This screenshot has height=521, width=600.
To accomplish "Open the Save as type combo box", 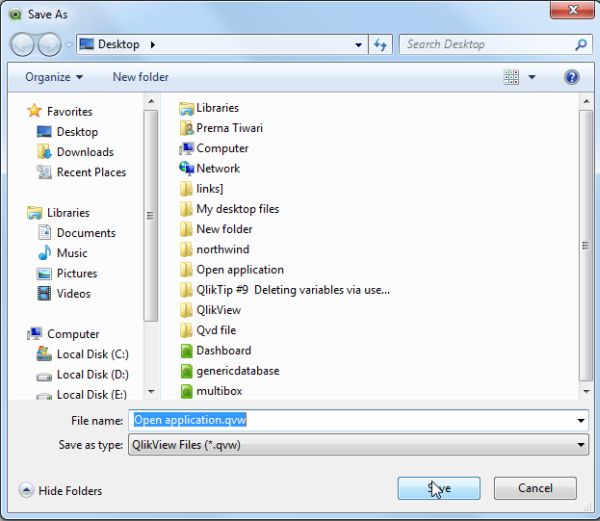I will pos(358,445).
